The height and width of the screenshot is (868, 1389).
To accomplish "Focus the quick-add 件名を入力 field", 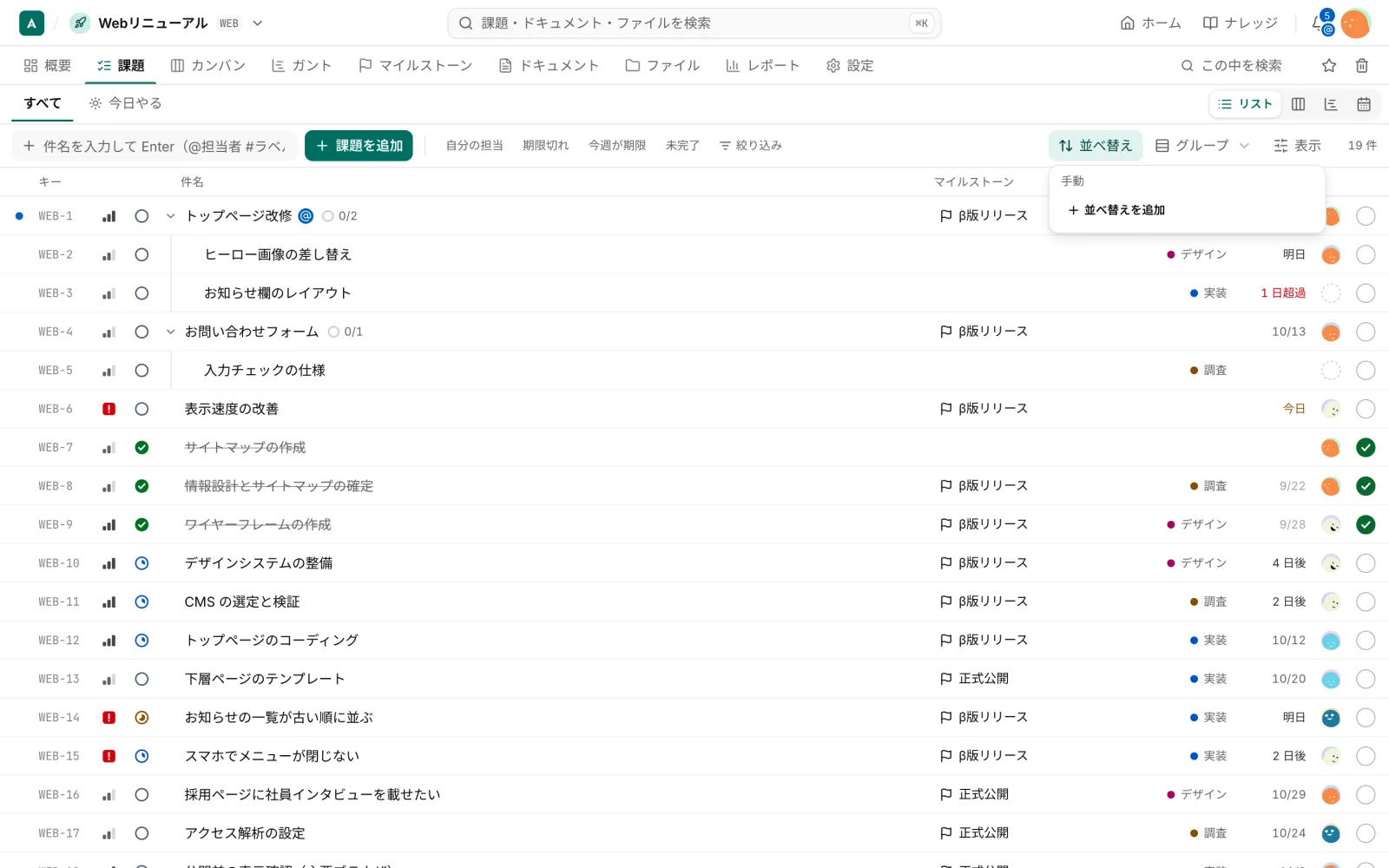I will click(155, 146).
